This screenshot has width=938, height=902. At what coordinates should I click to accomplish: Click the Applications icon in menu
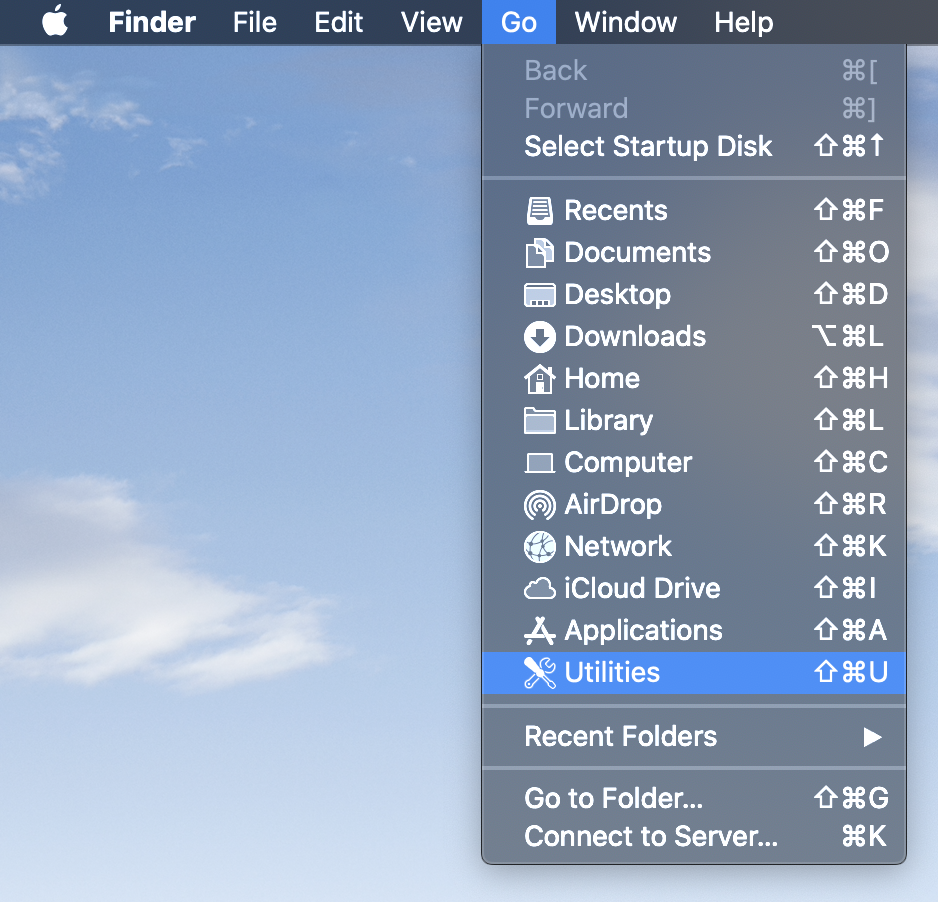click(539, 631)
